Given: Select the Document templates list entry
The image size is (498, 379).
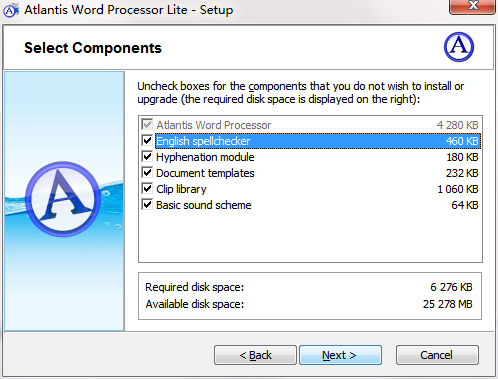Looking at the screenshot, I should [x=310, y=173].
